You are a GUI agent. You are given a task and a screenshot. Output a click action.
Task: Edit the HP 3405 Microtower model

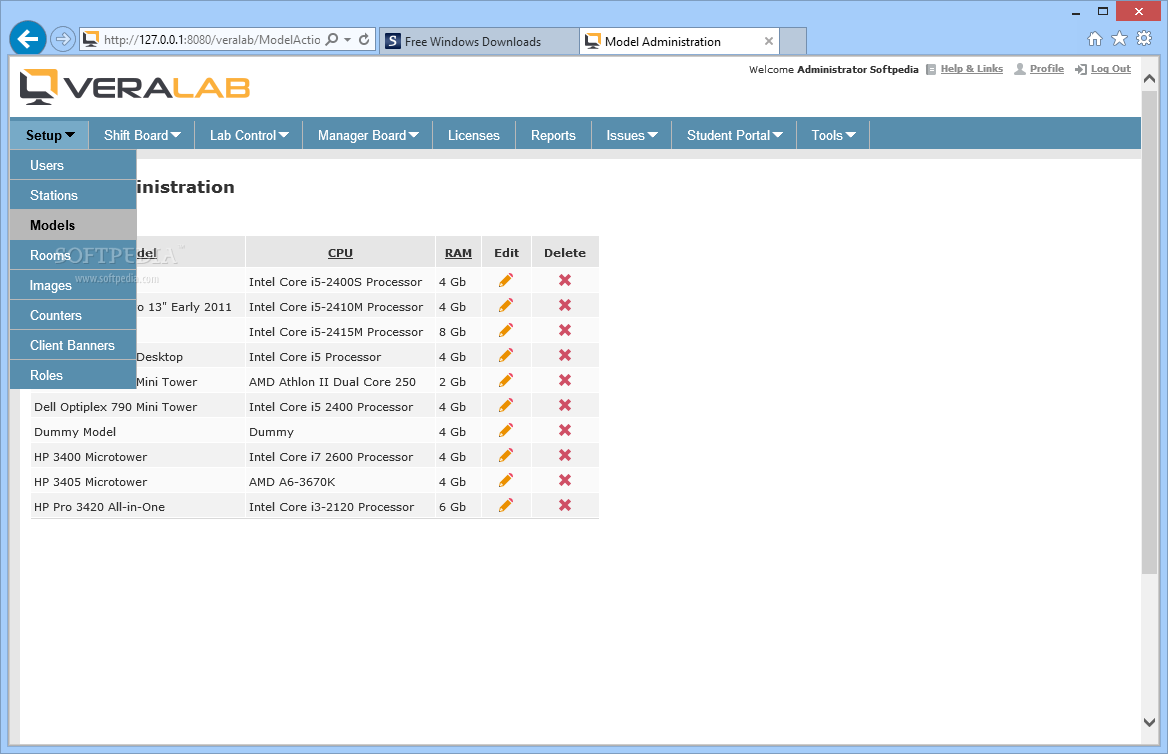click(x=506, y=481)
